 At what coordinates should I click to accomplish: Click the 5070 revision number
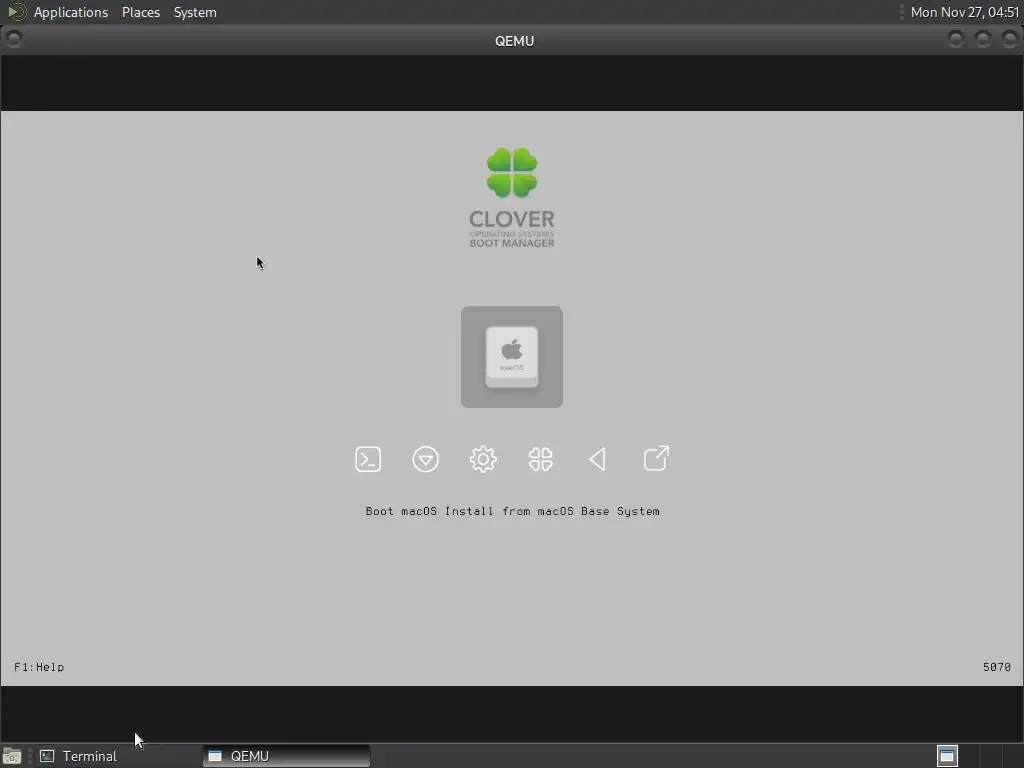pyautogui.click(x=997, y=667)
